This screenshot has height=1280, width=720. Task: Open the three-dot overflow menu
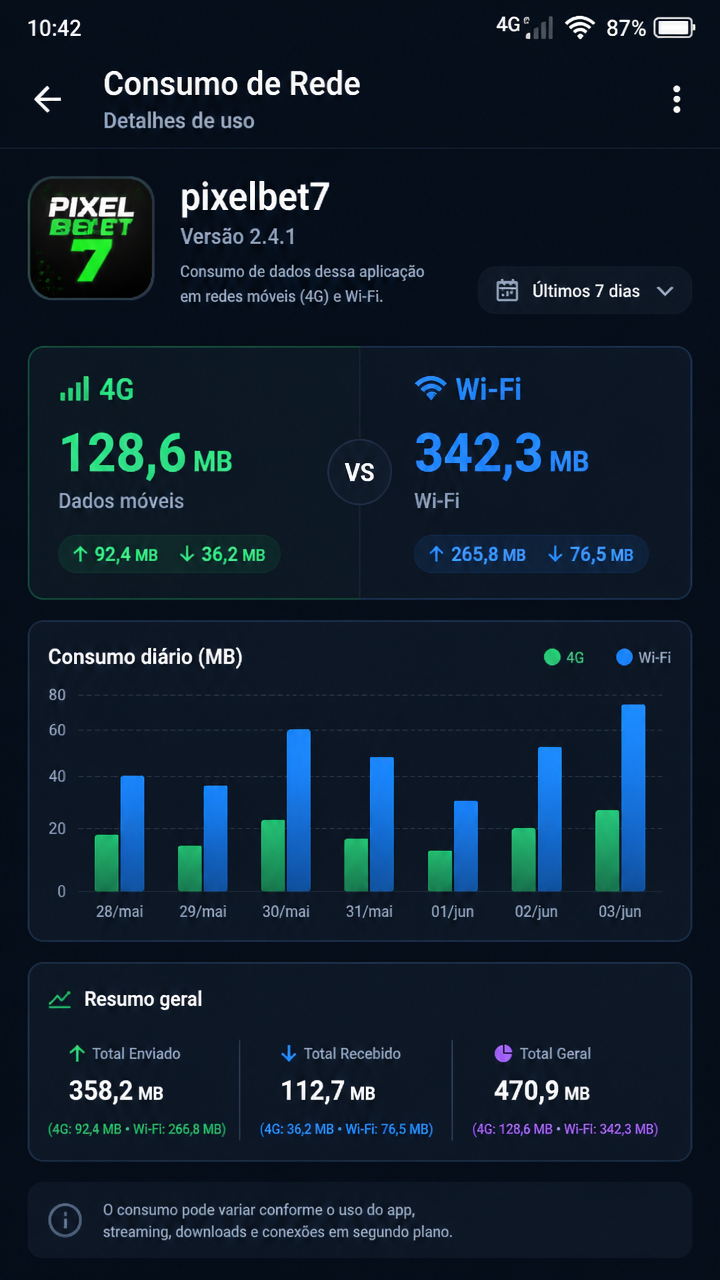click(x=677, y=99)
